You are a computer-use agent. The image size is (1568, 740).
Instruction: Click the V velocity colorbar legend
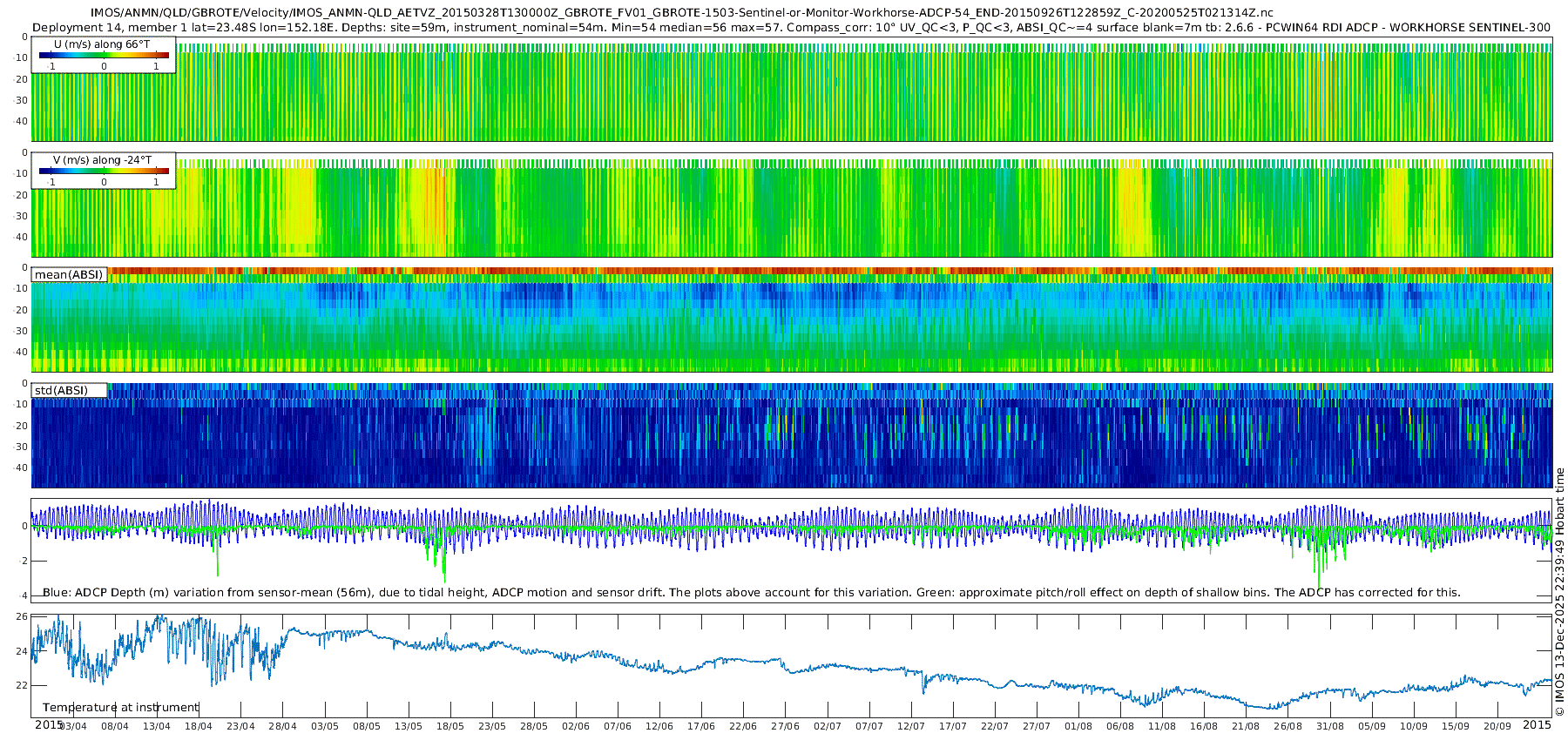[x=104, y=171]
